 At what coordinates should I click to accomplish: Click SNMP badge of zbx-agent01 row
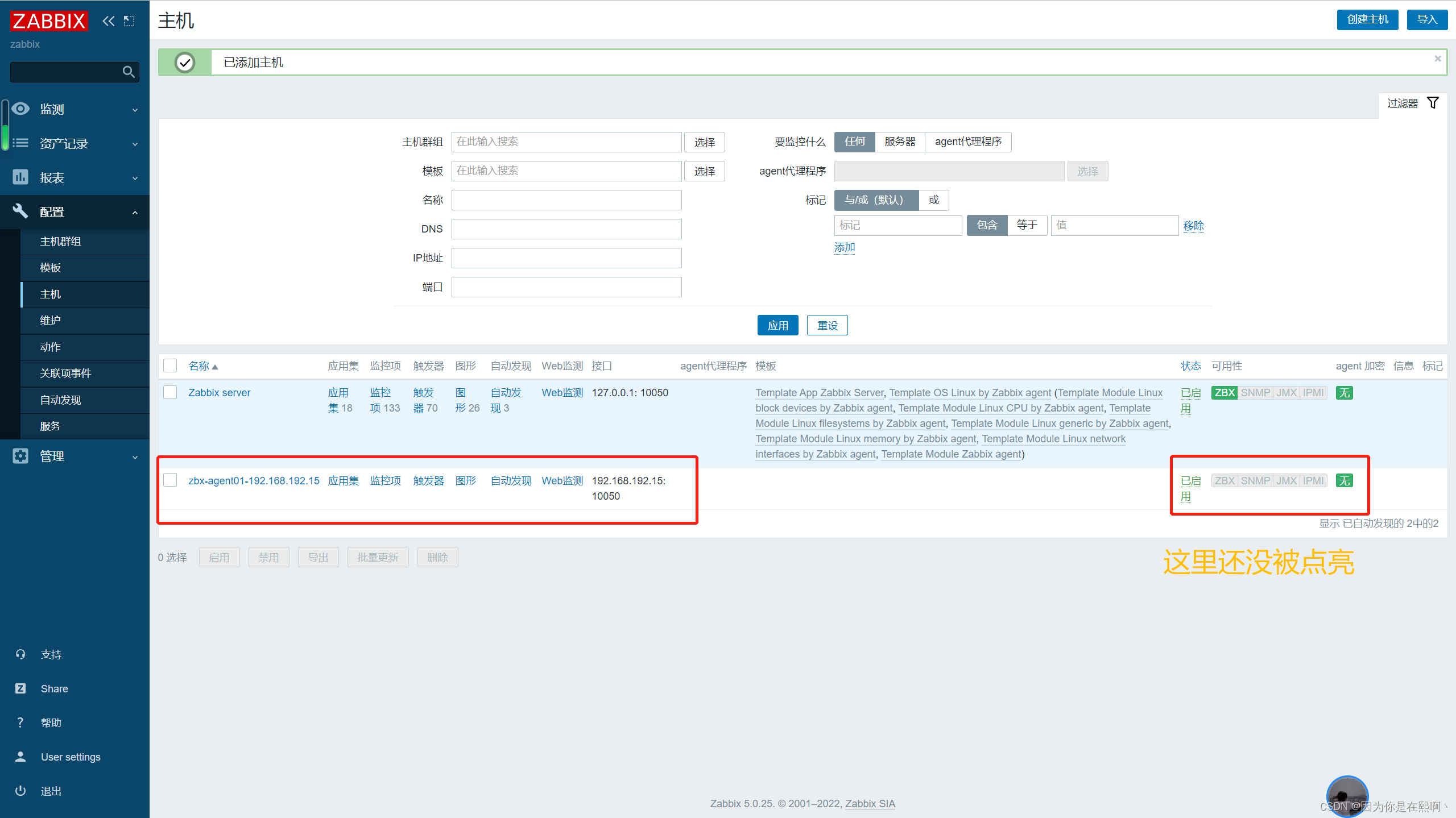(1255, 481)
